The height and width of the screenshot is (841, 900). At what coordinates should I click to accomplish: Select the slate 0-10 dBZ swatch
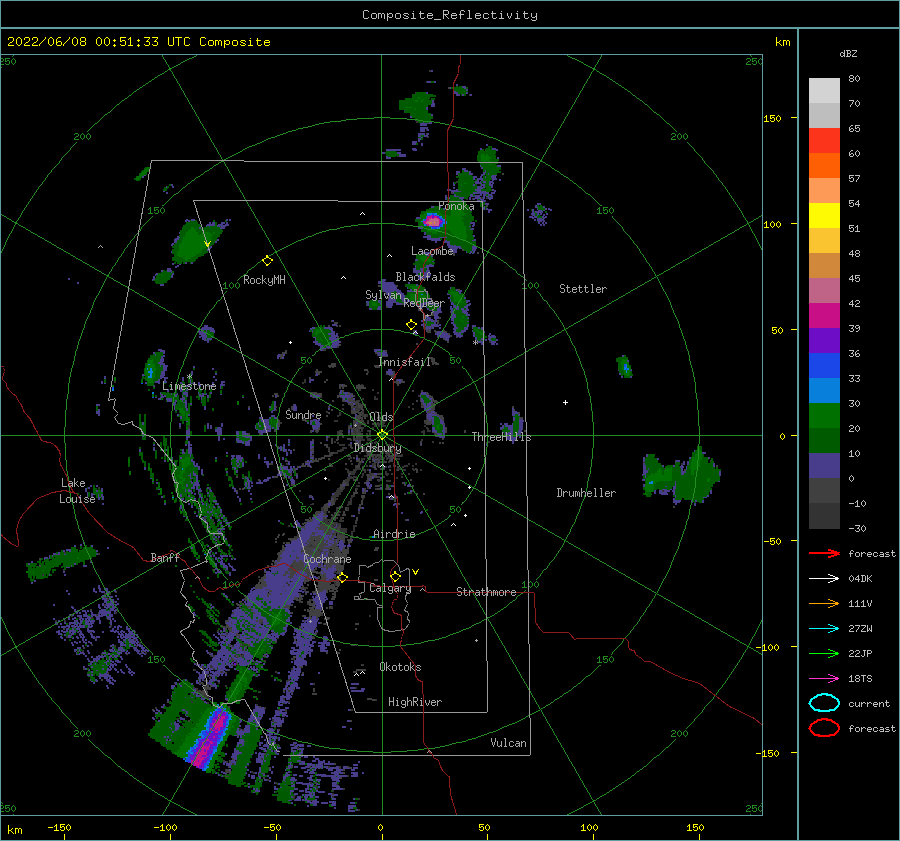tap(824, 466)
